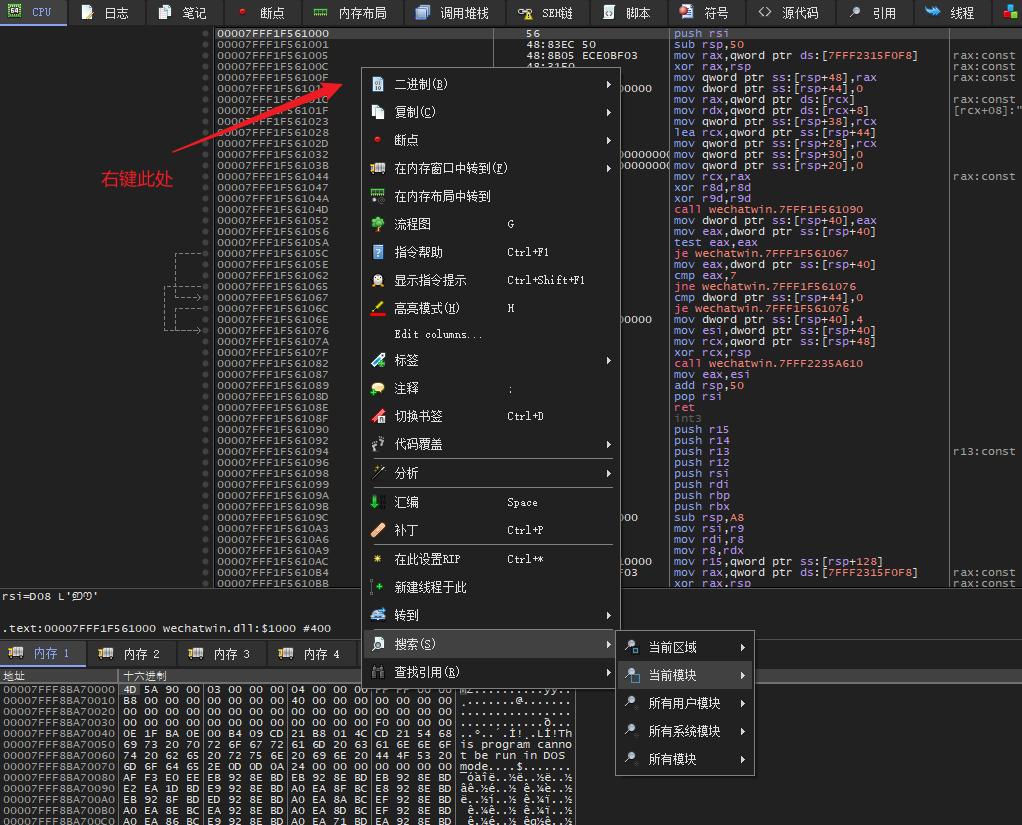Click the 二进制(B) binary icon
The image size is (1022, 825).
(x=378, y=84)
